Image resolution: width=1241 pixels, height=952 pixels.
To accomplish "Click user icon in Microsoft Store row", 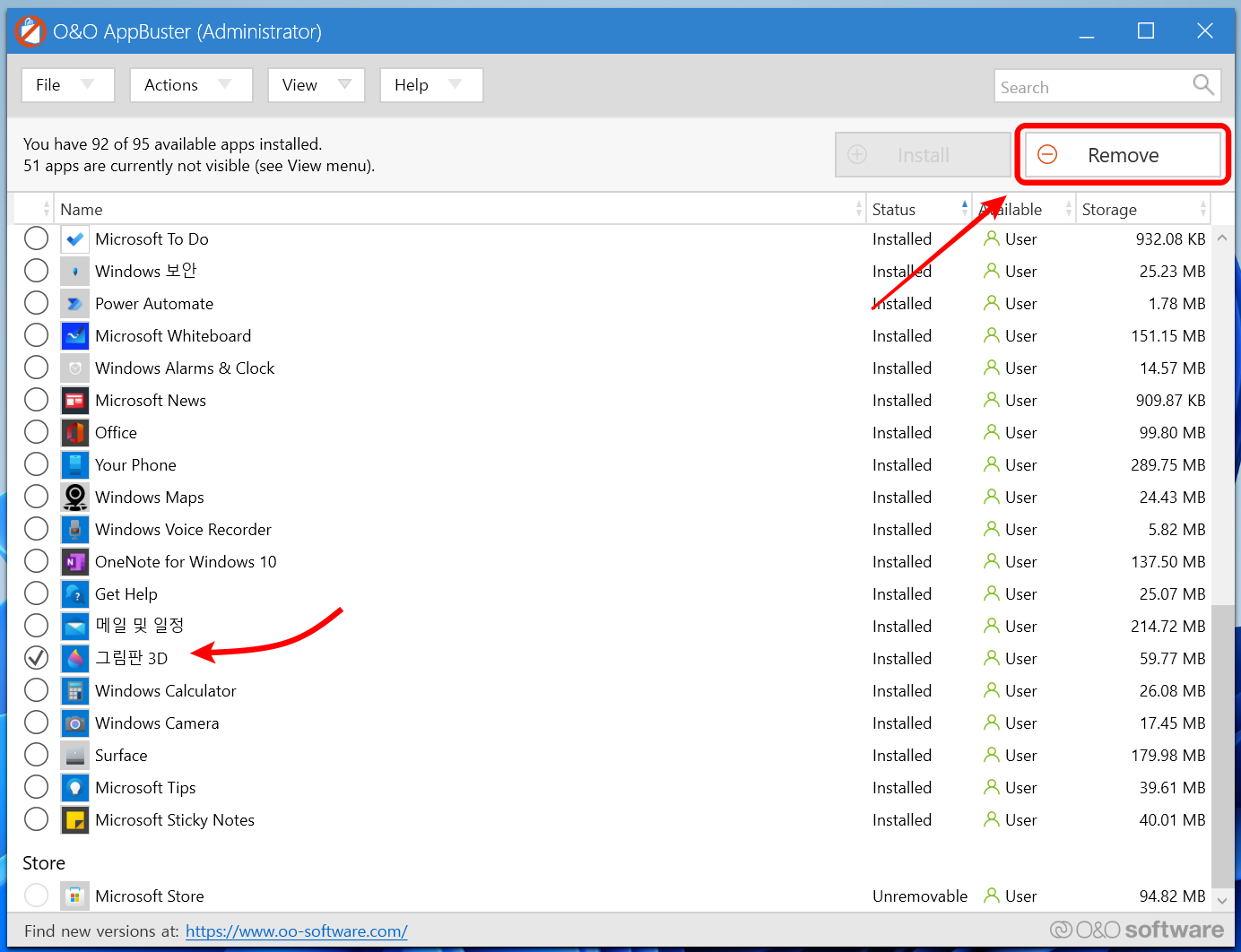I will pos(992,896).
